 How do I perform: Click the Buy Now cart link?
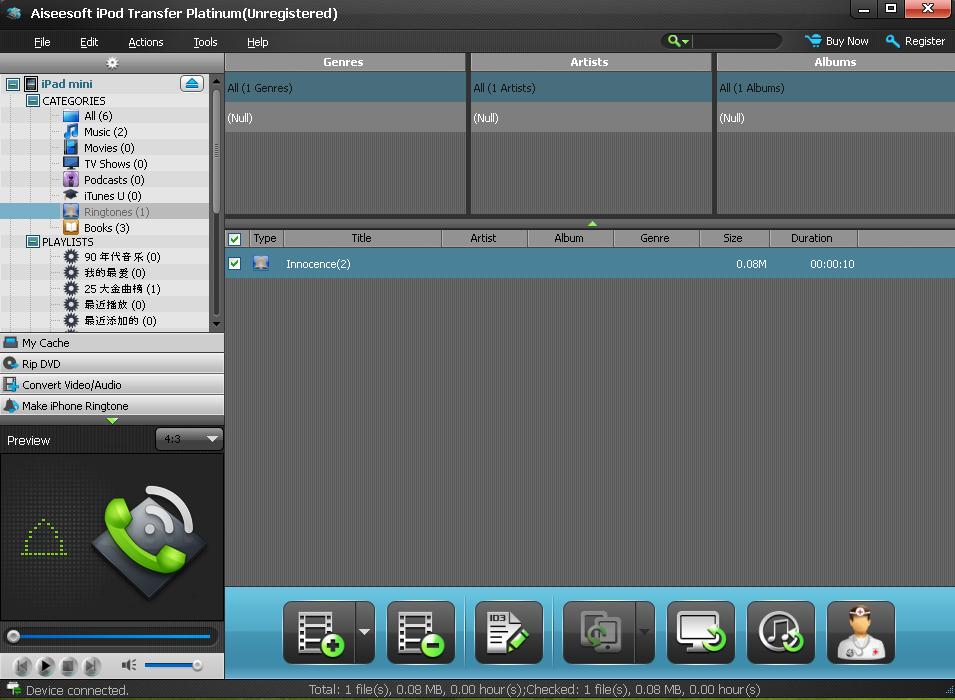point(837,41)
